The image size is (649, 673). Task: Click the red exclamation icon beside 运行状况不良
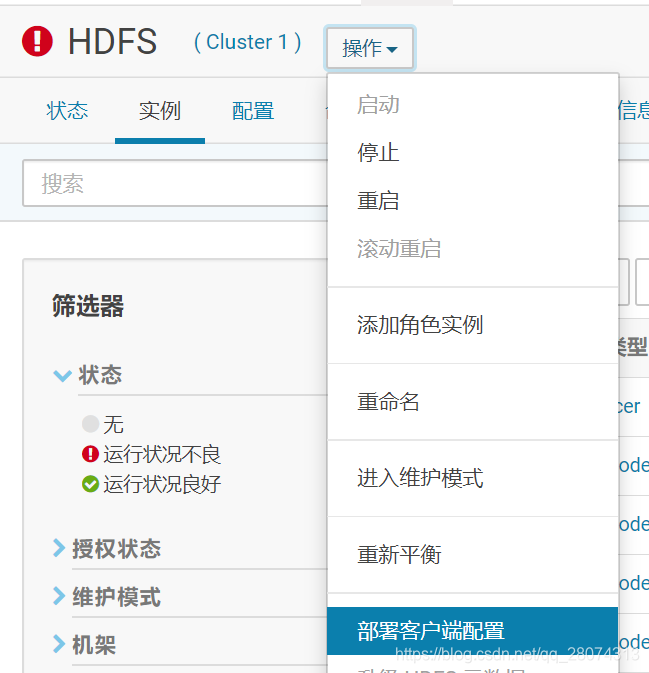point(91,454)
